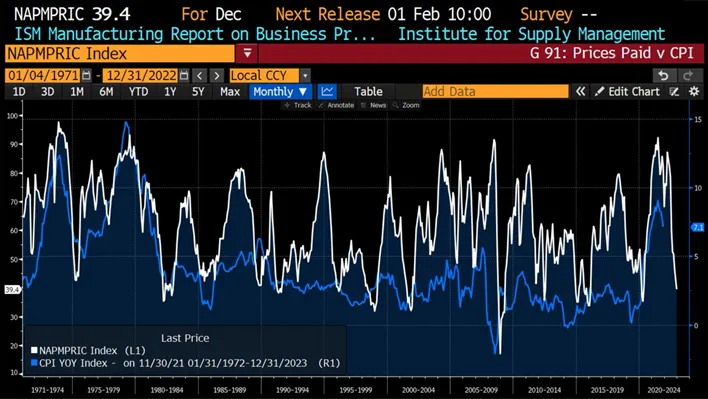Click the annotate pencil-box icon near gear
Screen dimensions: 708x399
pos(675,92)
